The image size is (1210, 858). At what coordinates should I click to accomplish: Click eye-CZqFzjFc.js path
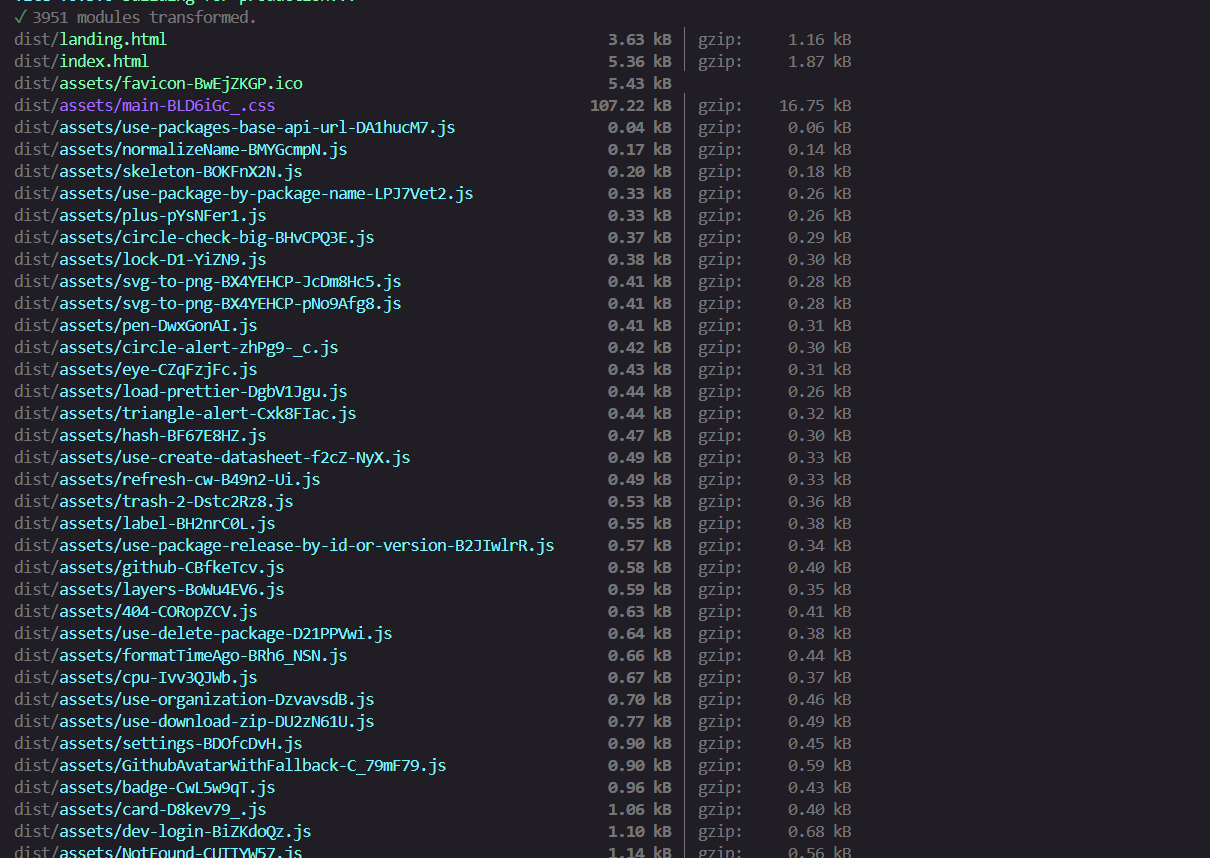click(135, 369)
